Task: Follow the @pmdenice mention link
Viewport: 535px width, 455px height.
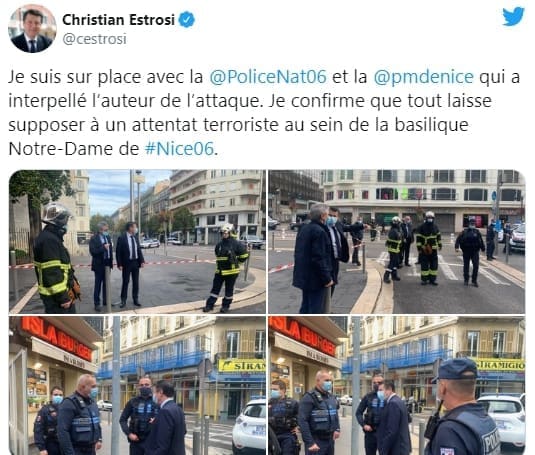Action: pyautogui.click(x=423, y=77)
